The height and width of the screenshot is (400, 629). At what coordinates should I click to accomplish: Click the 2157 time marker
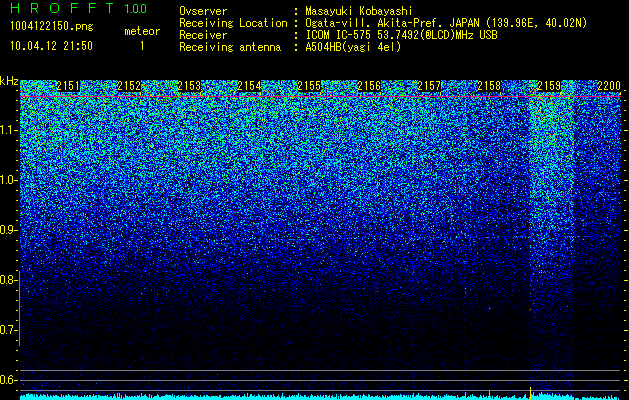tap(429, 86)
